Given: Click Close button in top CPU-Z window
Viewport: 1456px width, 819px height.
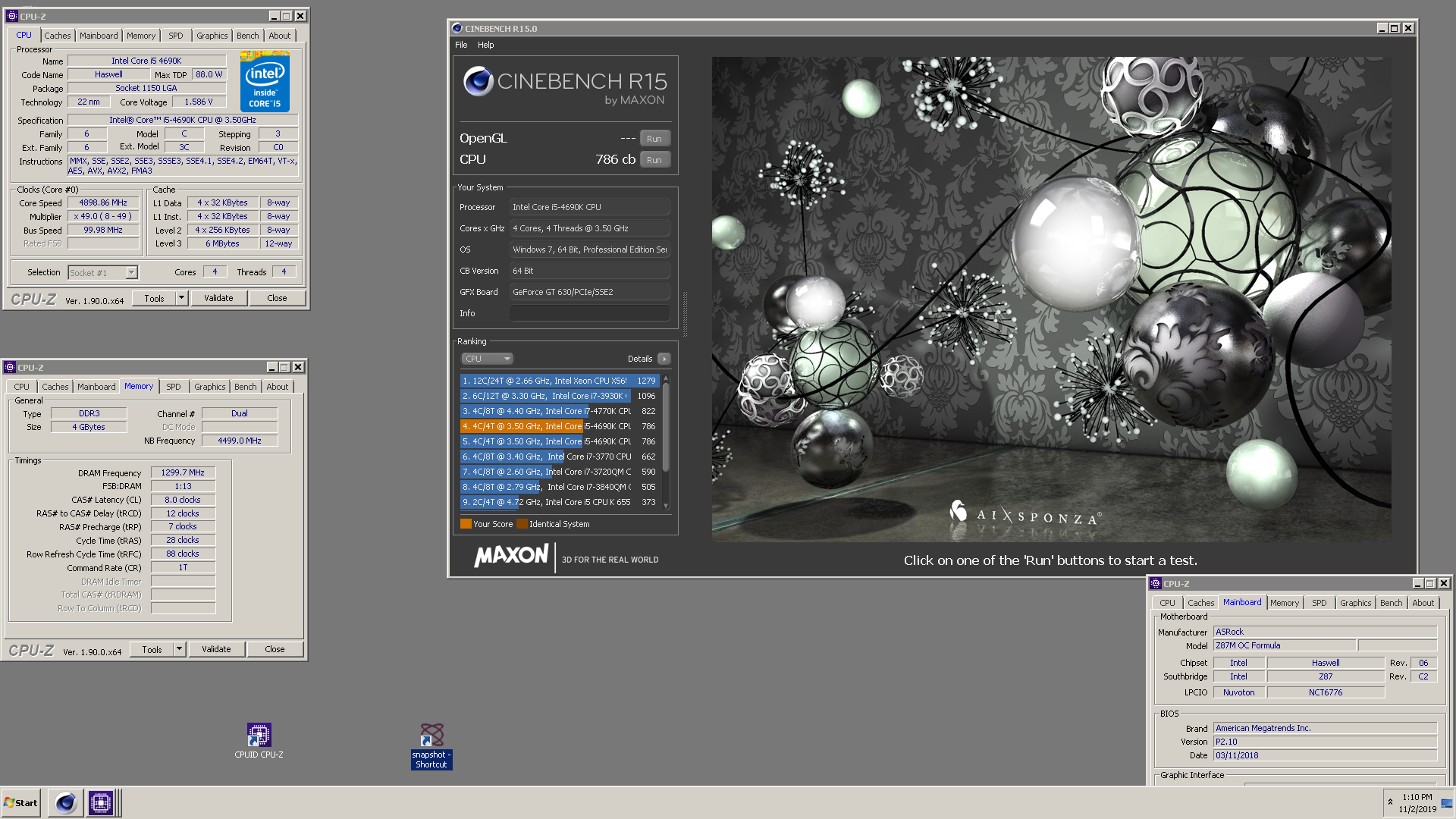Looking at the screenshot, I should [277, 299].
